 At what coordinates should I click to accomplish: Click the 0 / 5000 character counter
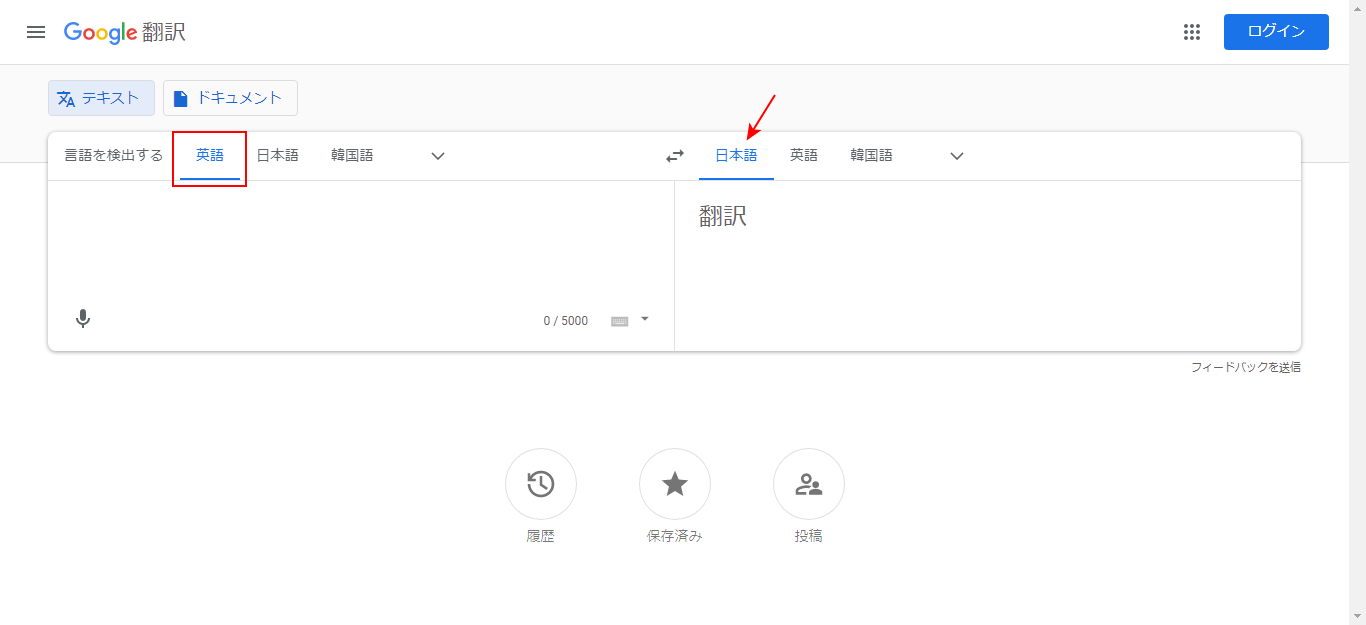click(566, 321)
